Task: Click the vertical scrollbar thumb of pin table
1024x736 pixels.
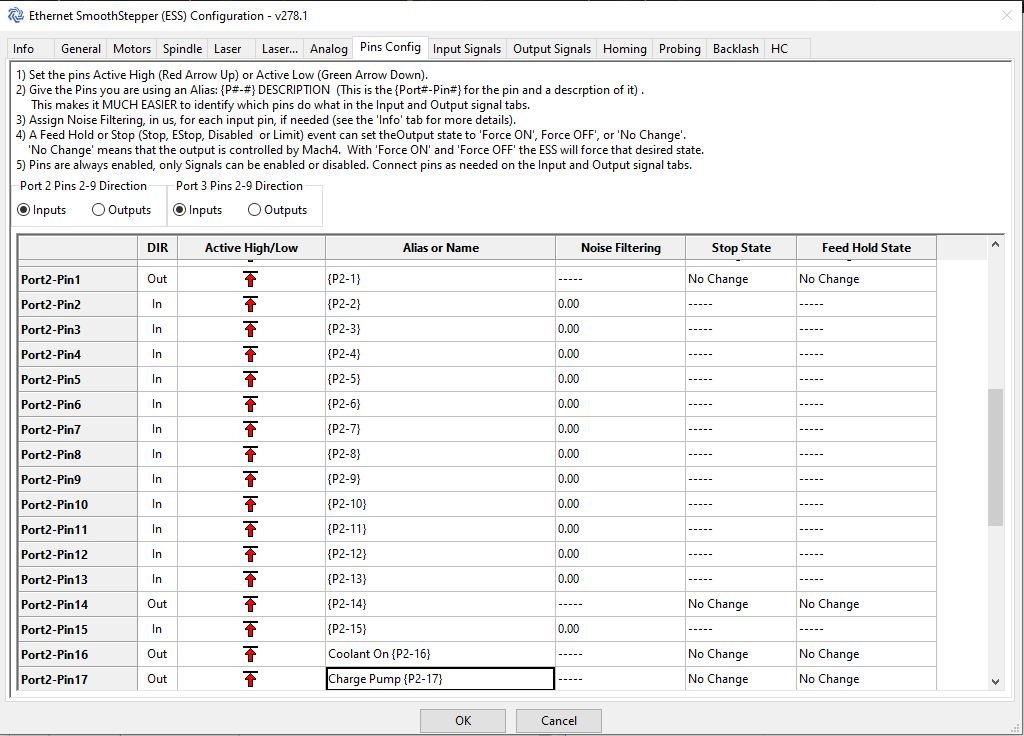Action: [995, 457]
